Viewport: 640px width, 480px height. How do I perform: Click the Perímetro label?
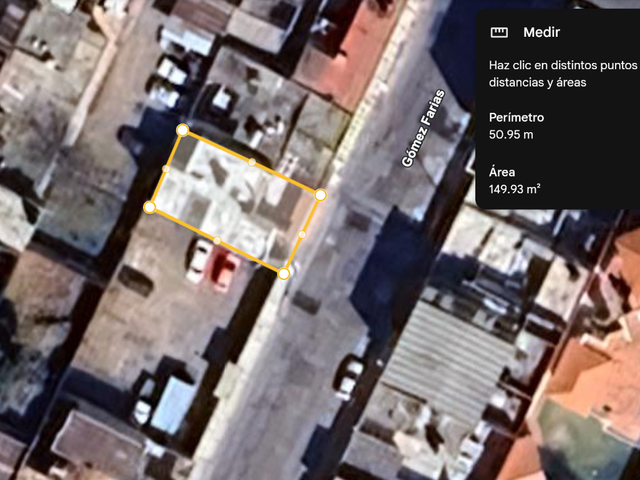pyautogui.click(x=516, y=118)
